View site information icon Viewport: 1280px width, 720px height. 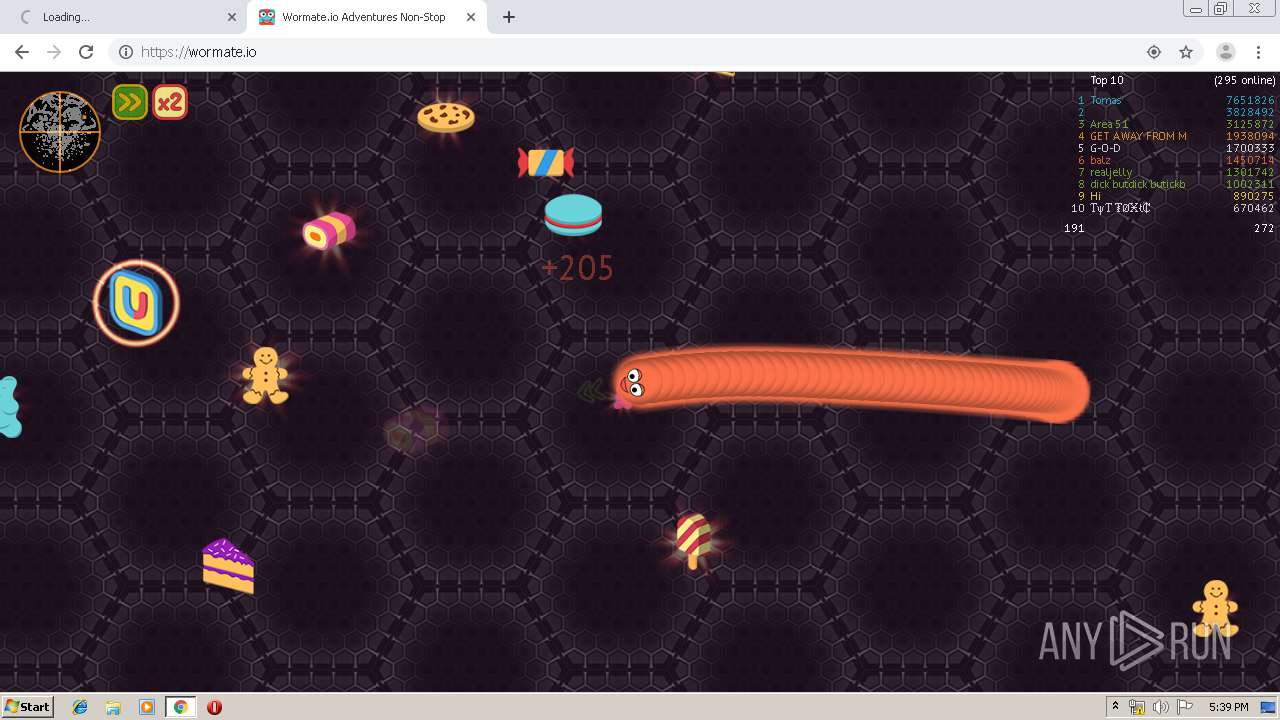tap(126, 52)
